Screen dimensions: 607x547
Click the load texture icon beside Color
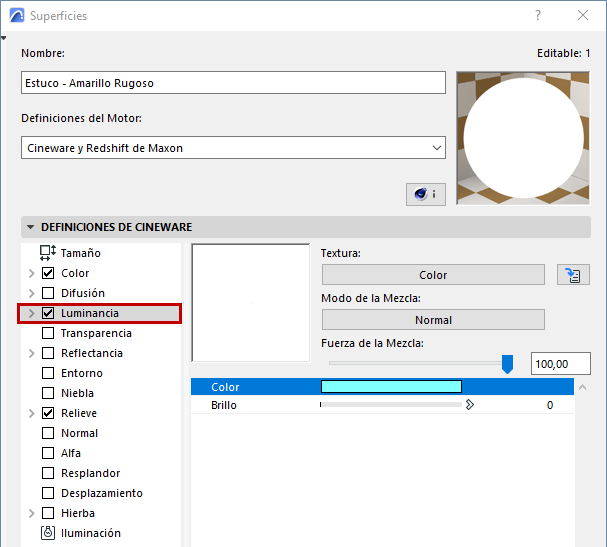coord(571,275)
